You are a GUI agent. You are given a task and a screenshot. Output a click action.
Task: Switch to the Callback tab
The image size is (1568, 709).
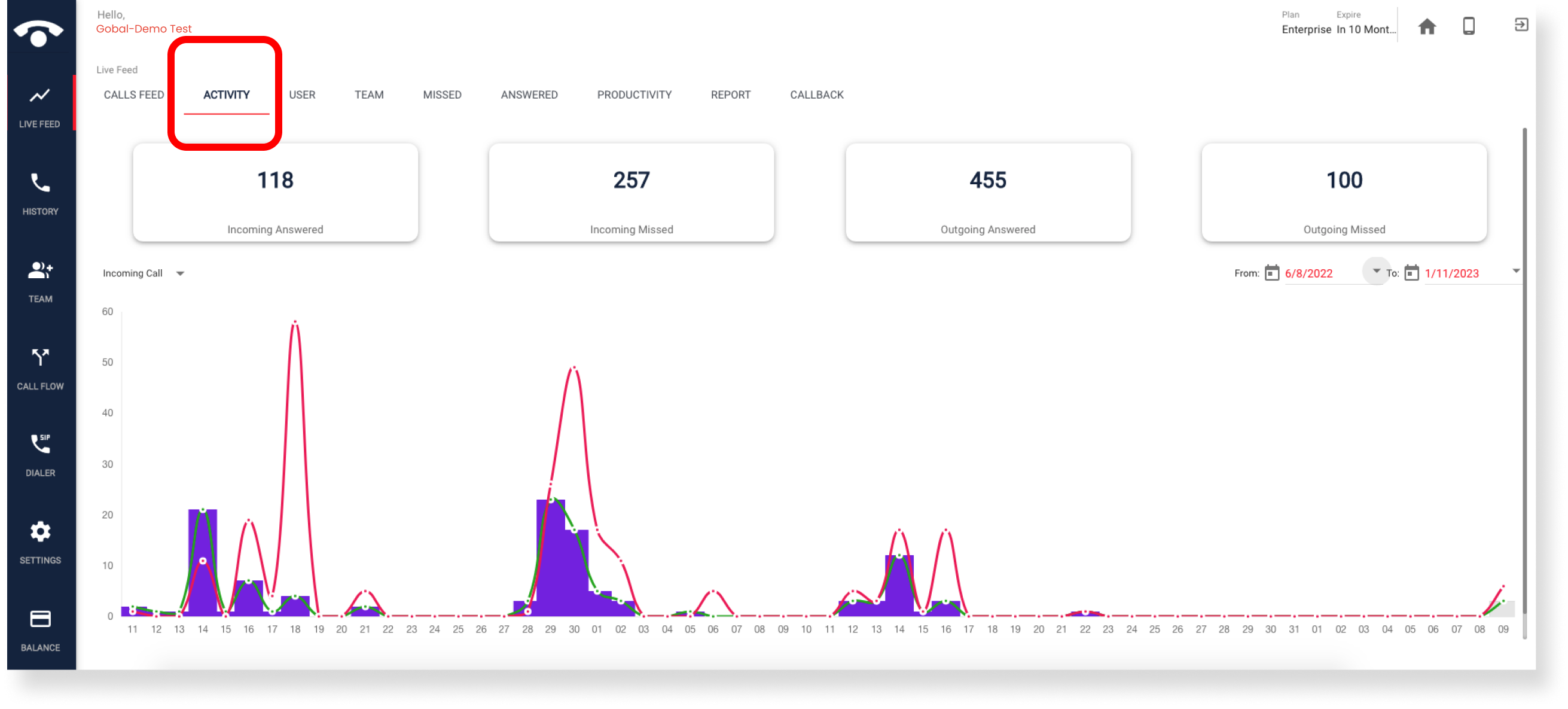point(816,95)
